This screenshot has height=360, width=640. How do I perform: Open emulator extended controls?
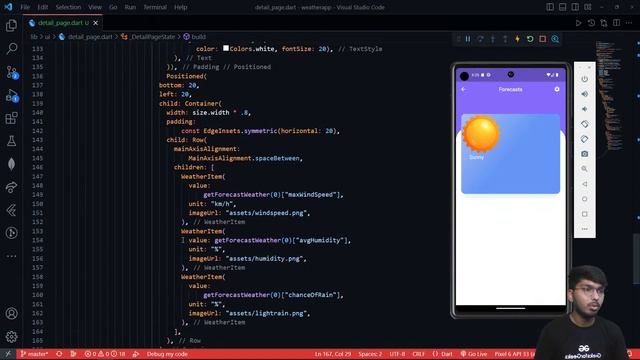584,229
